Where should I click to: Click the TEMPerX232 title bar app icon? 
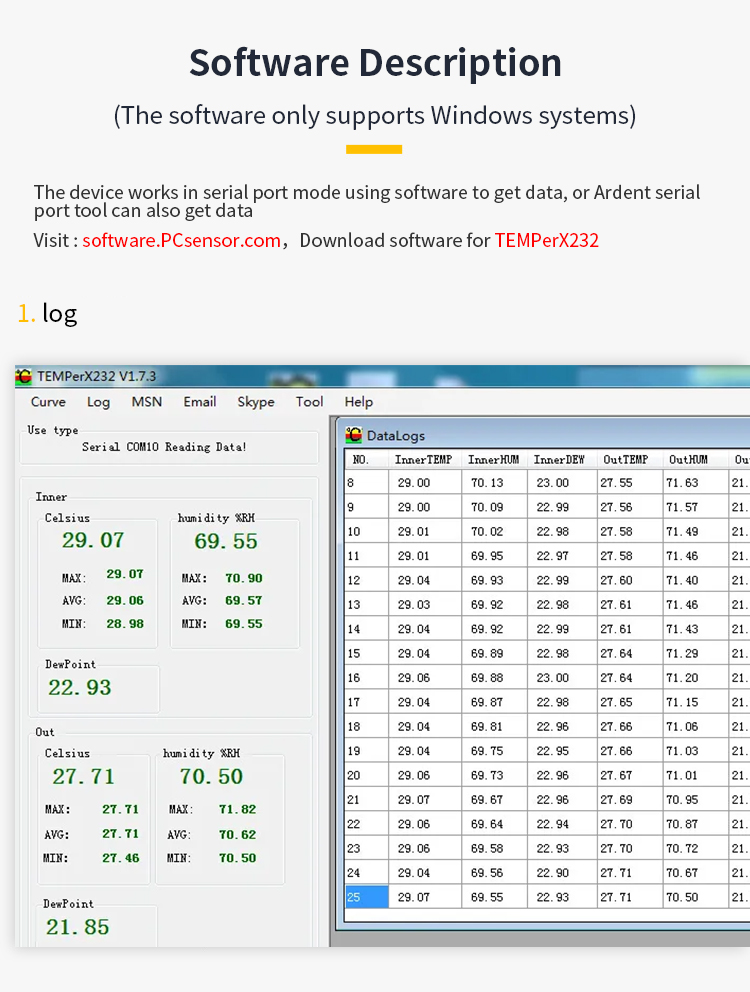click(x=23, y=376)
